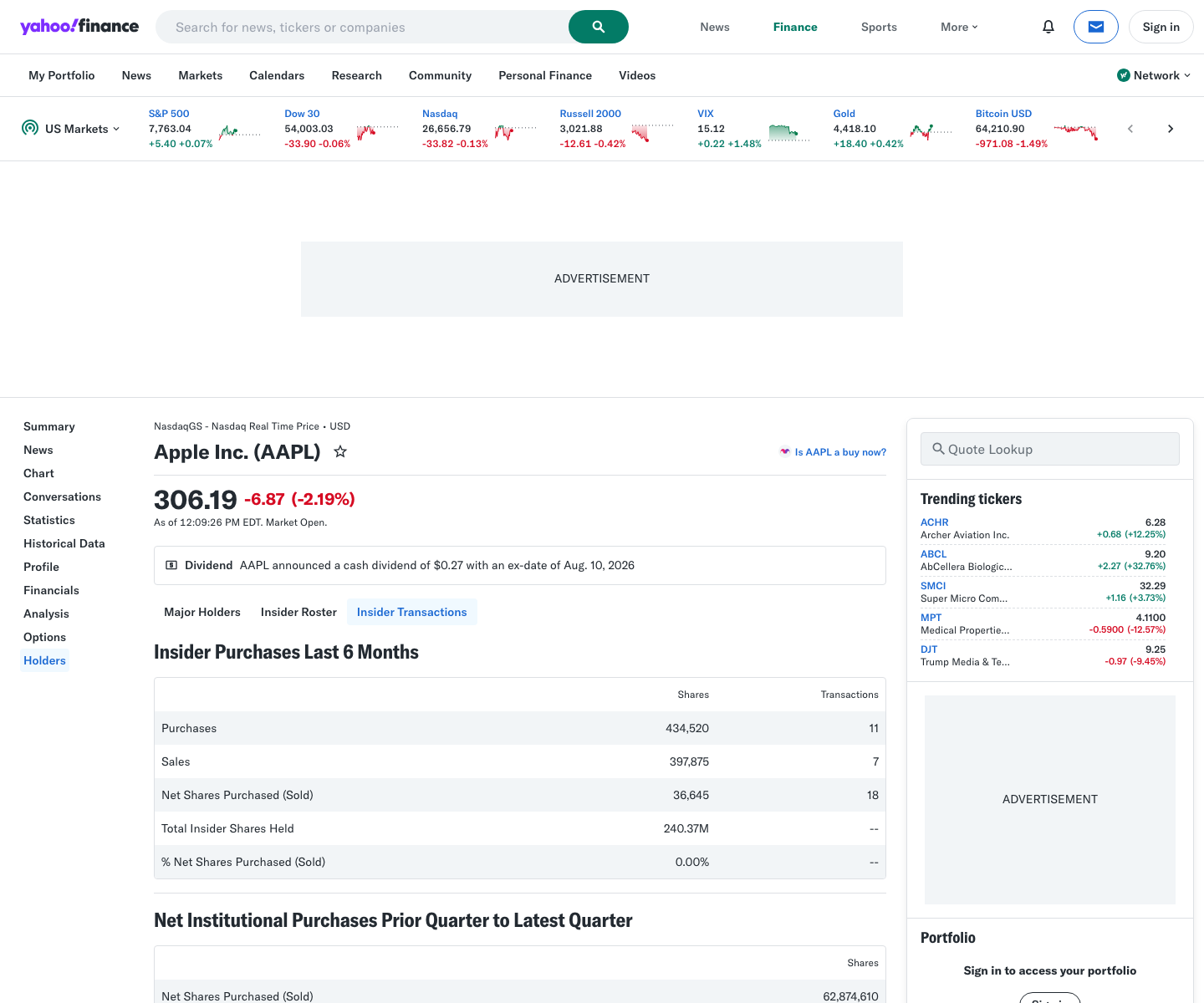1204x1003 pixels.
Task: Open notifications bell icon
Action: pos(1048,27)
